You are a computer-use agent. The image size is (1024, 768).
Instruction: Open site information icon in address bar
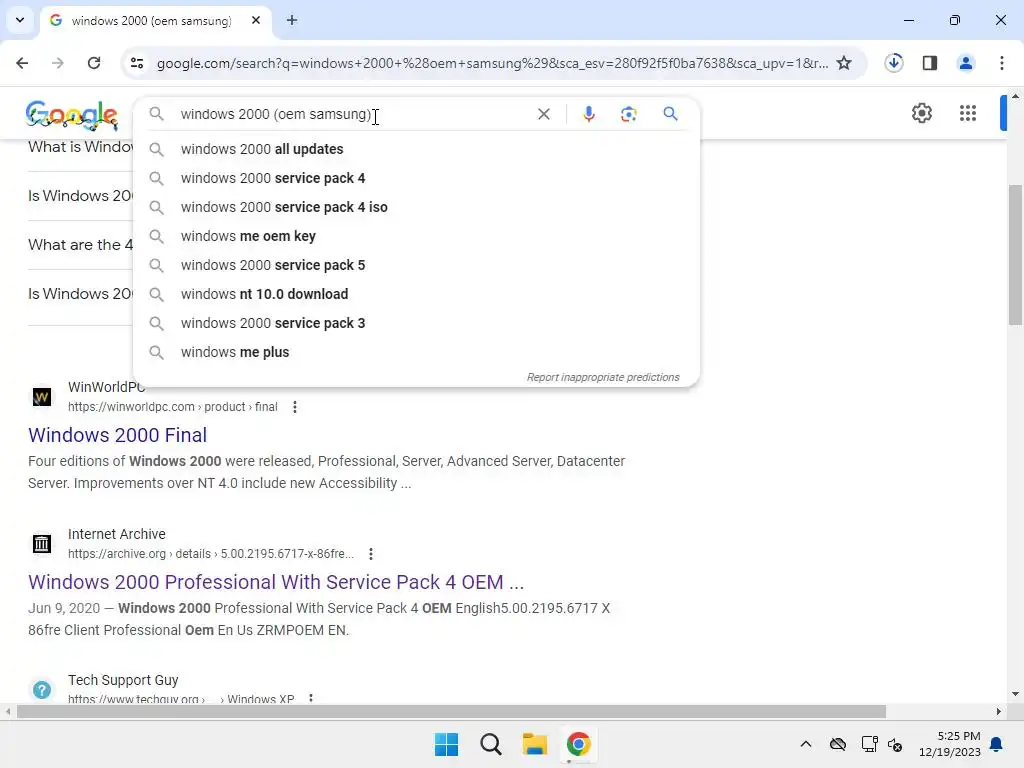click(x=136, y=63)
